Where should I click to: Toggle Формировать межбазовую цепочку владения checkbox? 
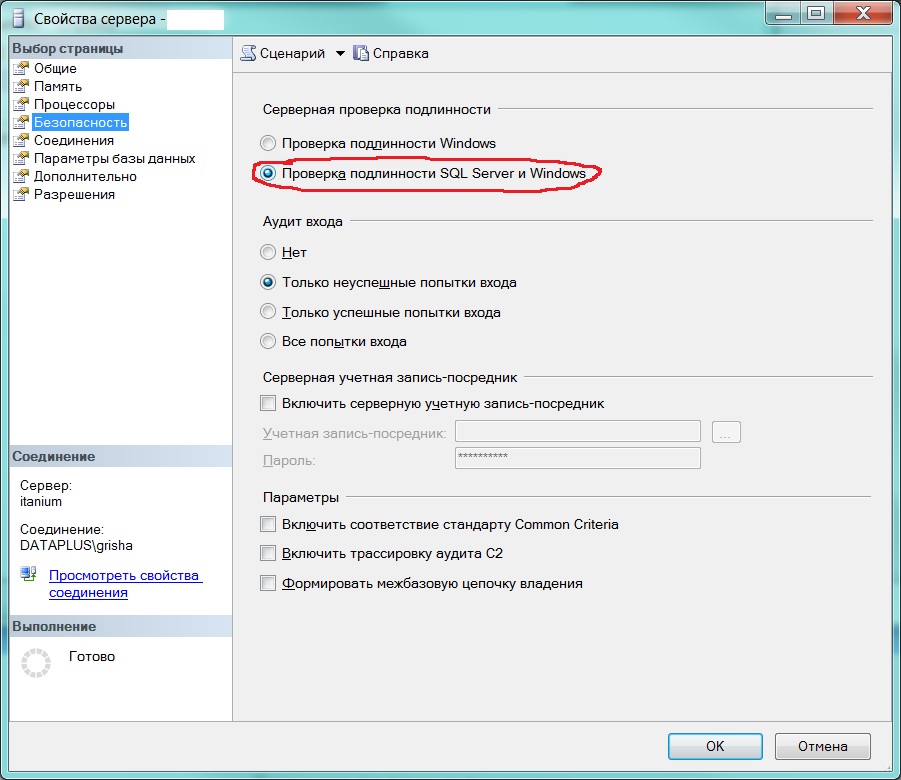pyautogui.click(x=268, y=583)
